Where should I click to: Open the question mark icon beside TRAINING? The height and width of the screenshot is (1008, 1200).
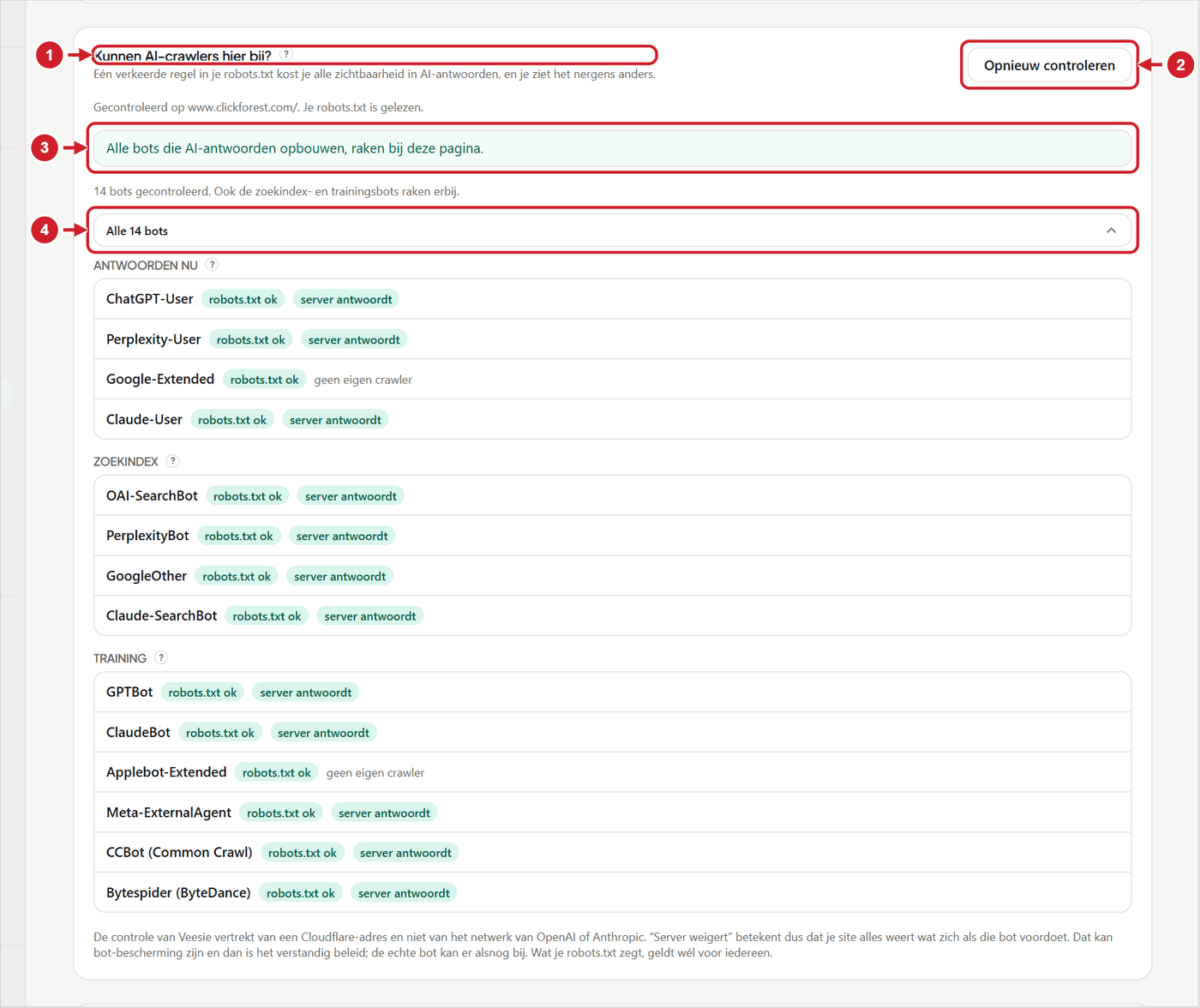point(160,658)
